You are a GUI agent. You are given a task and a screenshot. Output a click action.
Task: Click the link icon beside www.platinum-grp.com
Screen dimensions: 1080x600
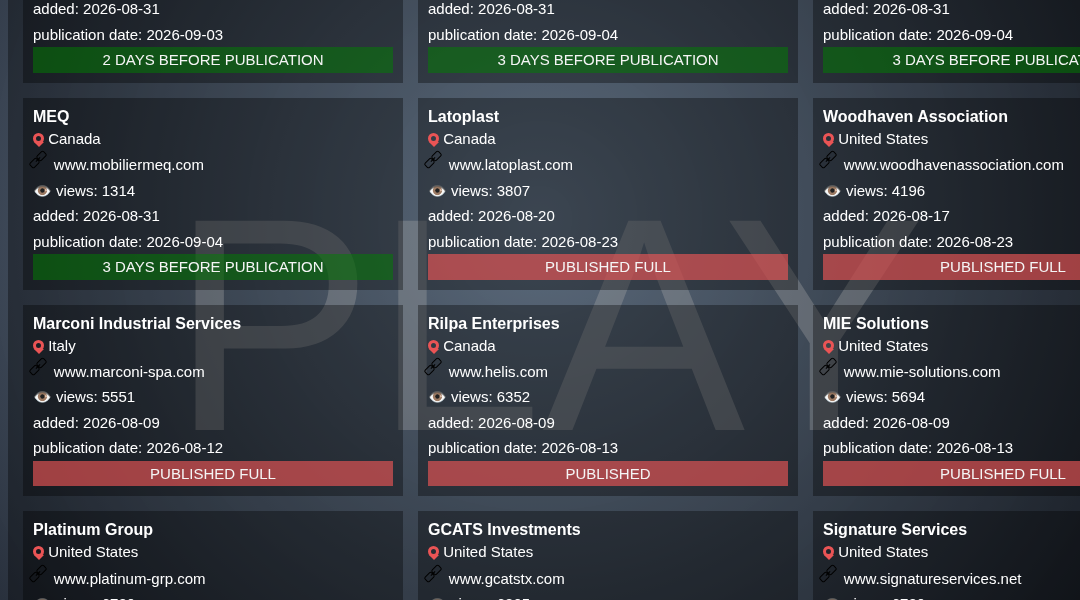pyautogui.click(x=39, y=573)
